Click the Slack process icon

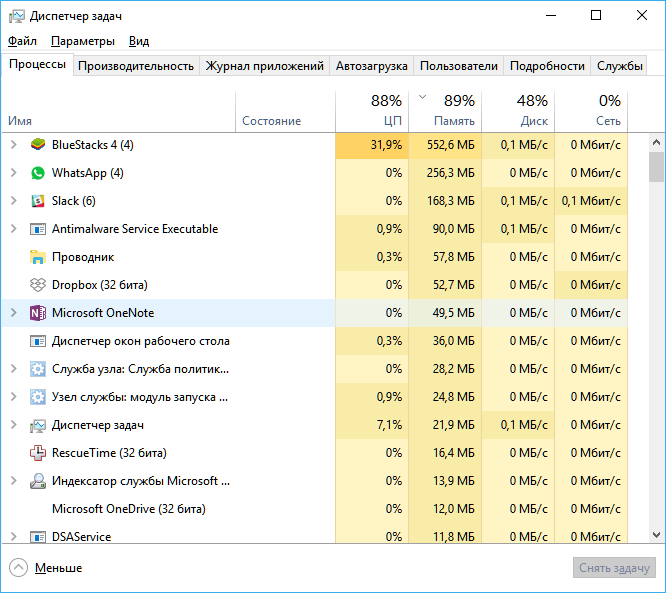pyautogui.click(x=38, y=201)
